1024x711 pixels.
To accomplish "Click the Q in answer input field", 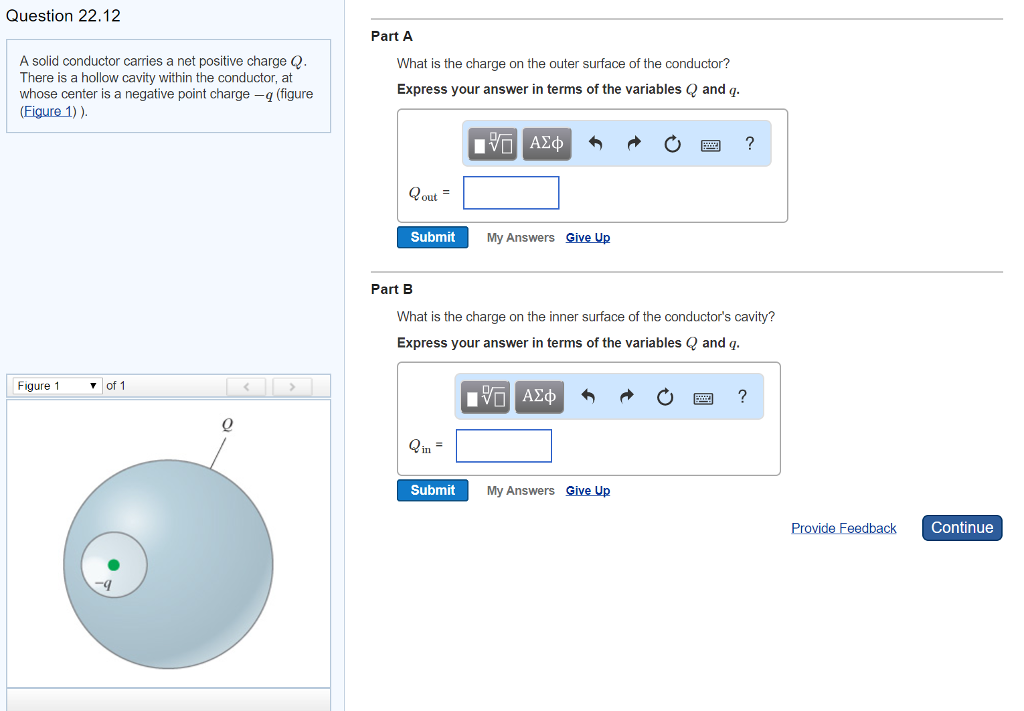I will (x=504, y=446).
